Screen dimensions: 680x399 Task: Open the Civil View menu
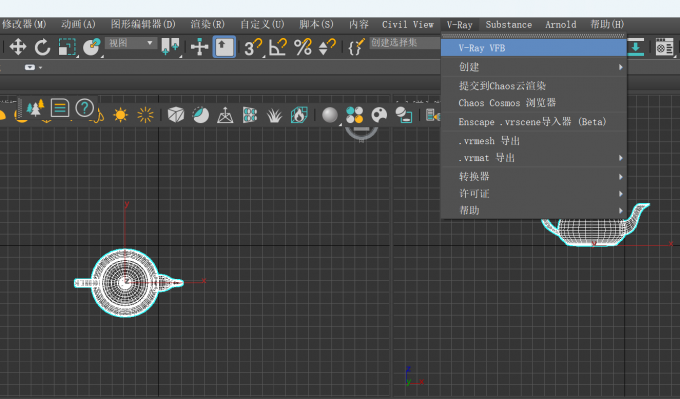pos(408,24)
